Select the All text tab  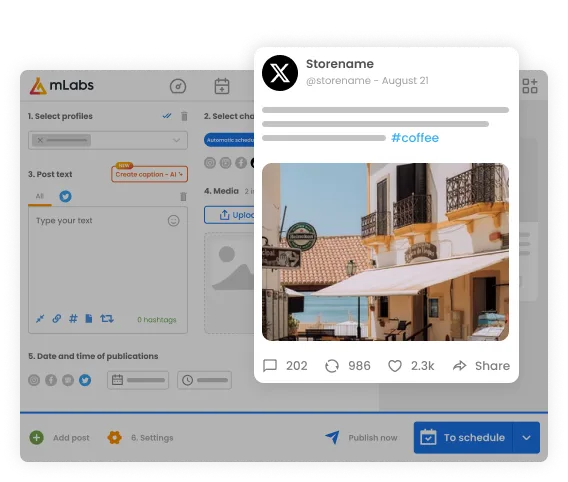(40, 196)
